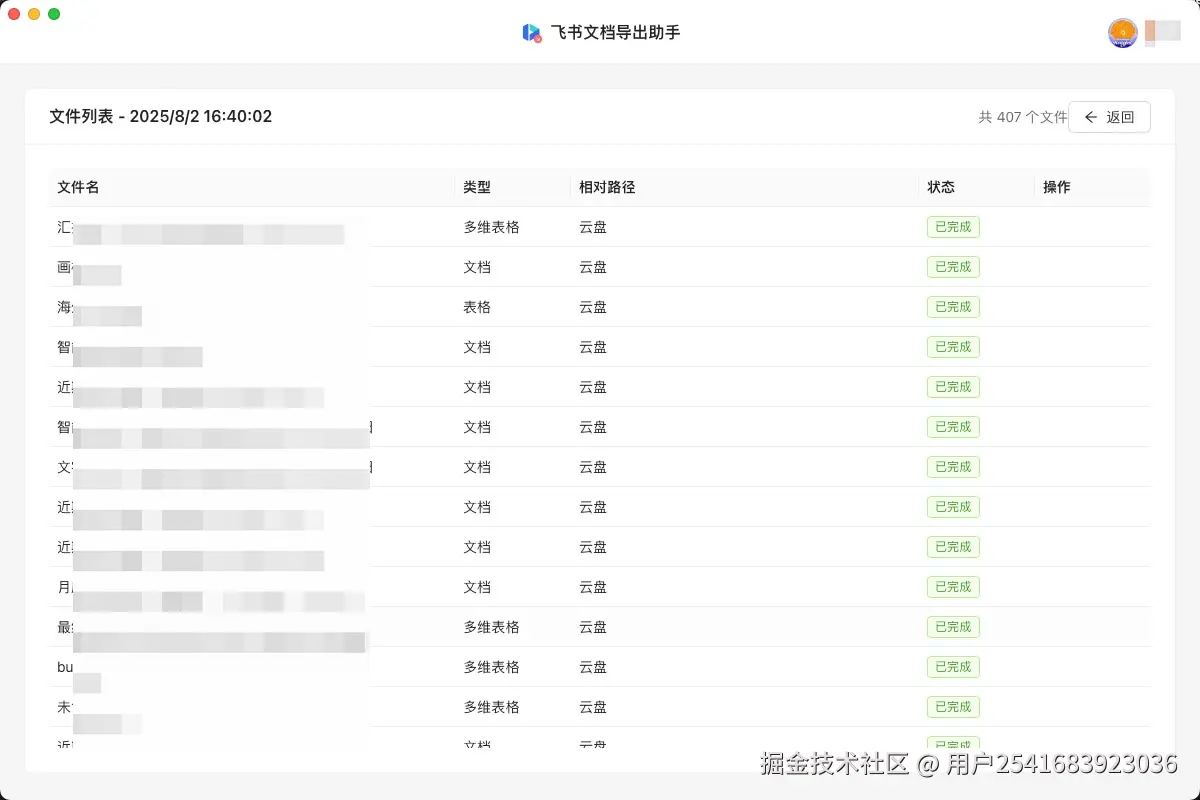Click the 已完成 status badge on the second row

pos(953,267)
